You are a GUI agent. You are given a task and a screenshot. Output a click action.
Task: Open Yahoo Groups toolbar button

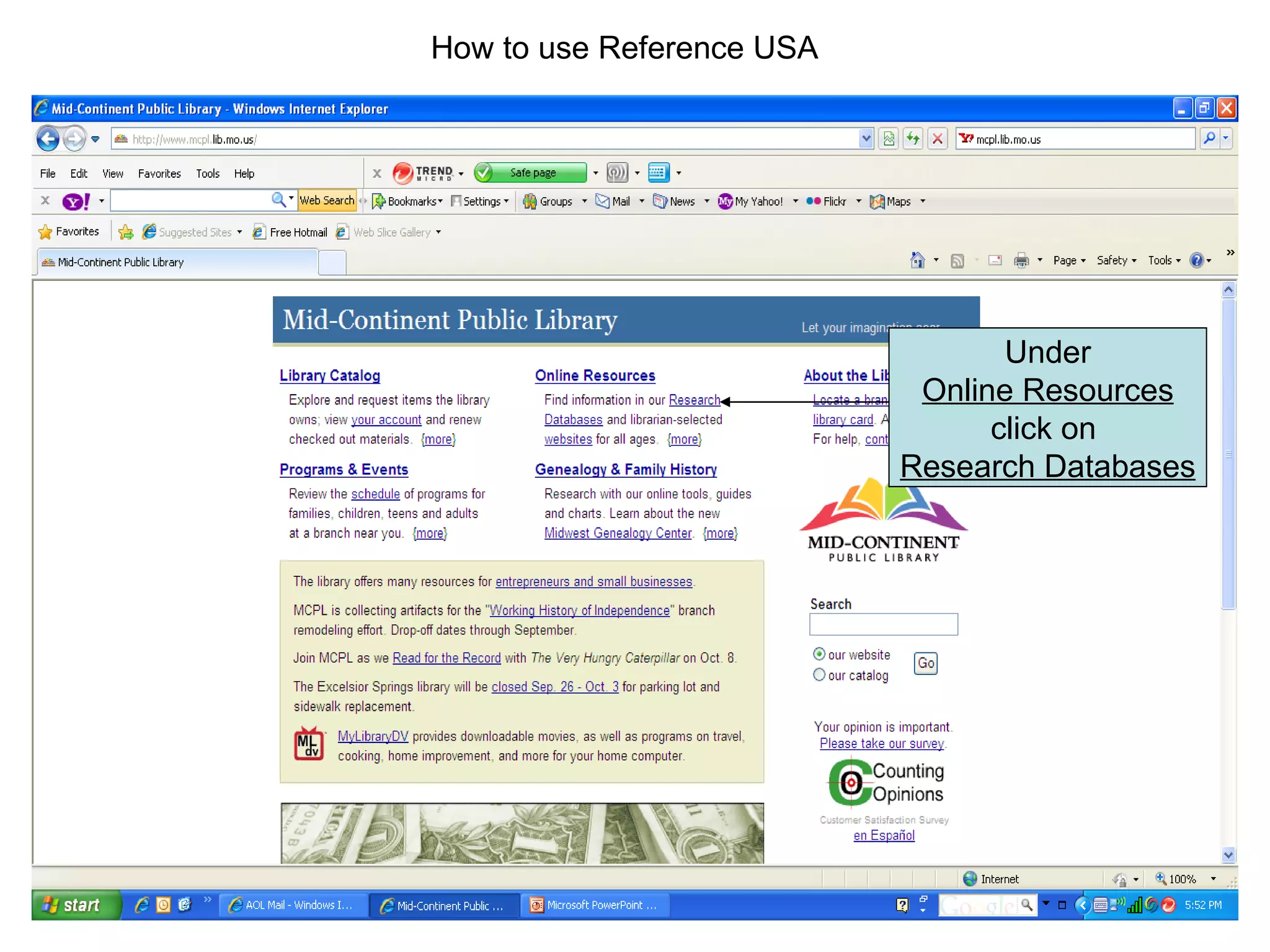(549, 201)
